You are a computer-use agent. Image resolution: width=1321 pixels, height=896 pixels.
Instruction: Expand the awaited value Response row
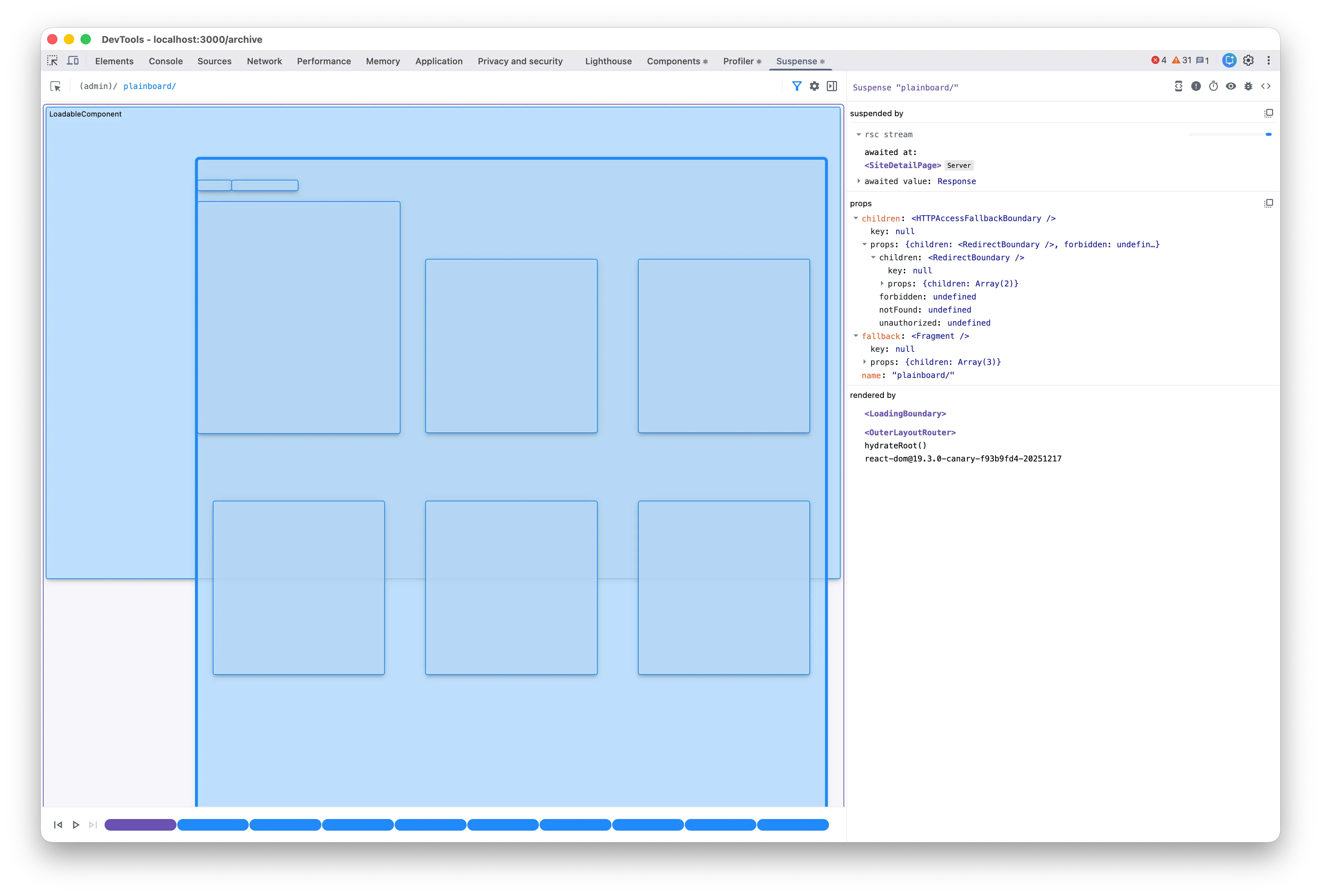click(859, 181)
